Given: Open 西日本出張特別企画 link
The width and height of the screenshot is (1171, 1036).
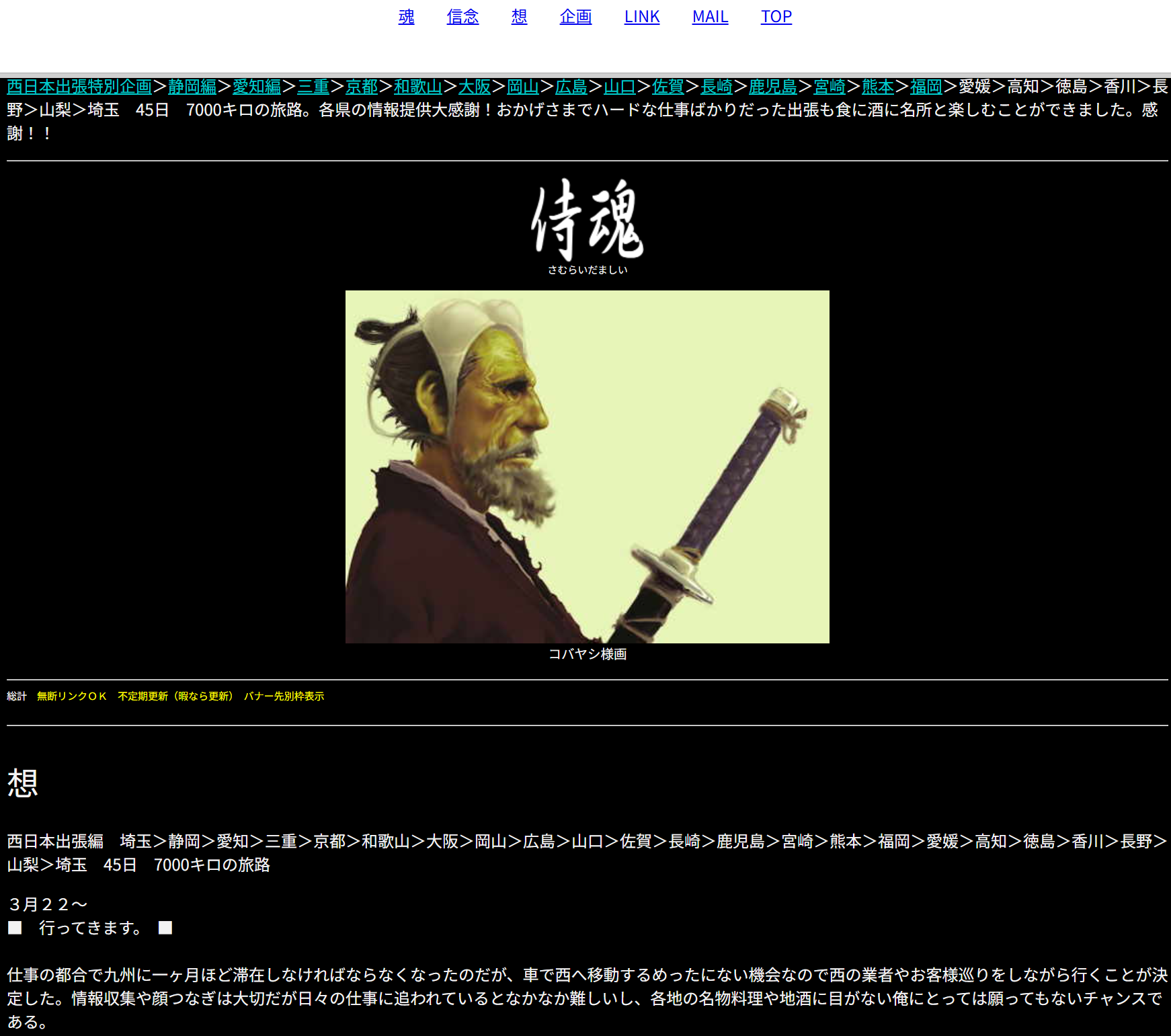Looking at the screenshot, I should point(79,87).
